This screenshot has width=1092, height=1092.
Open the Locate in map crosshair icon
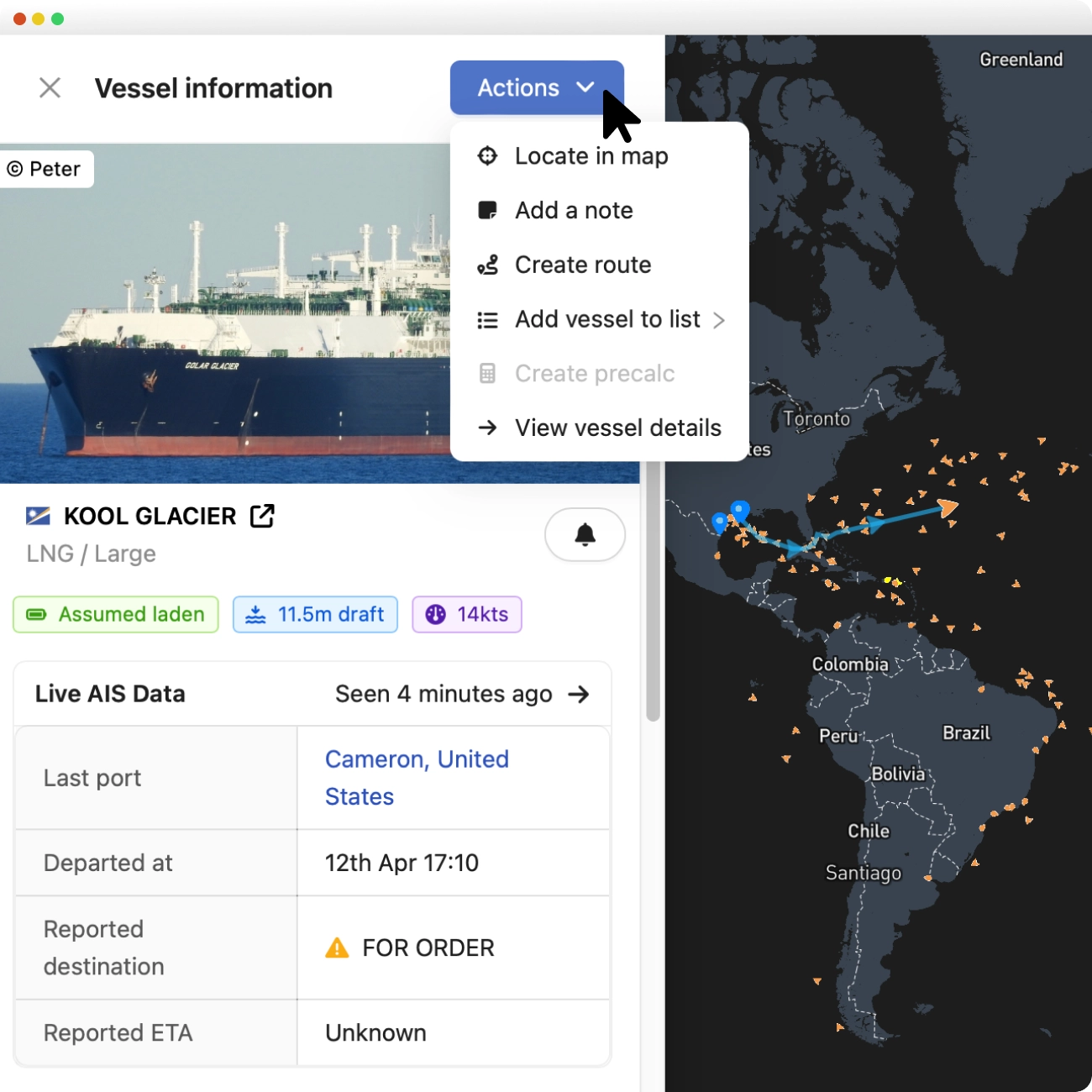tap(487, 155)
